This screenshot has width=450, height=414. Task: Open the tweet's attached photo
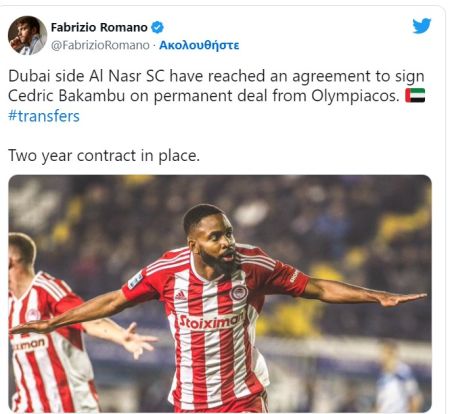click(x=220, y=294)
